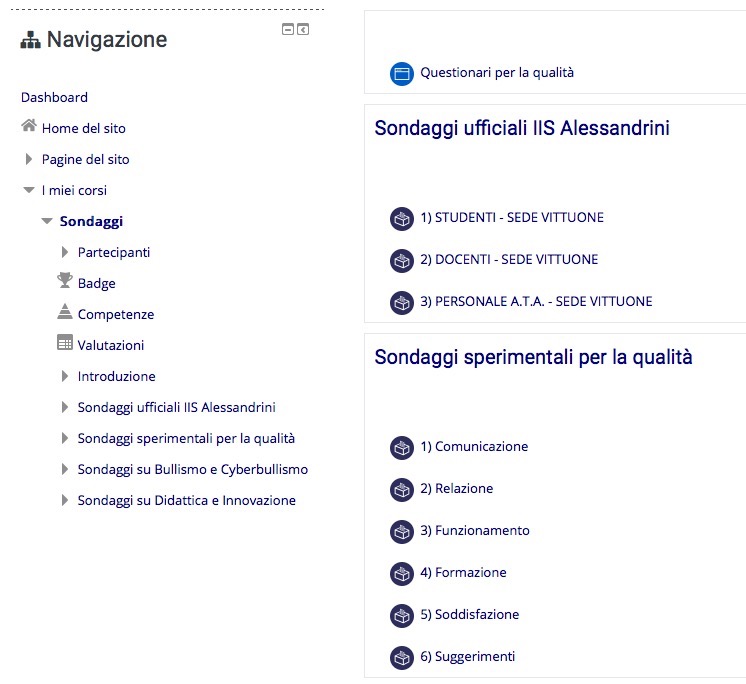Click the Badge trophy icon
The width and height of the screenshot is (746, 684).
pyautogui.click(x=65, y=280)
